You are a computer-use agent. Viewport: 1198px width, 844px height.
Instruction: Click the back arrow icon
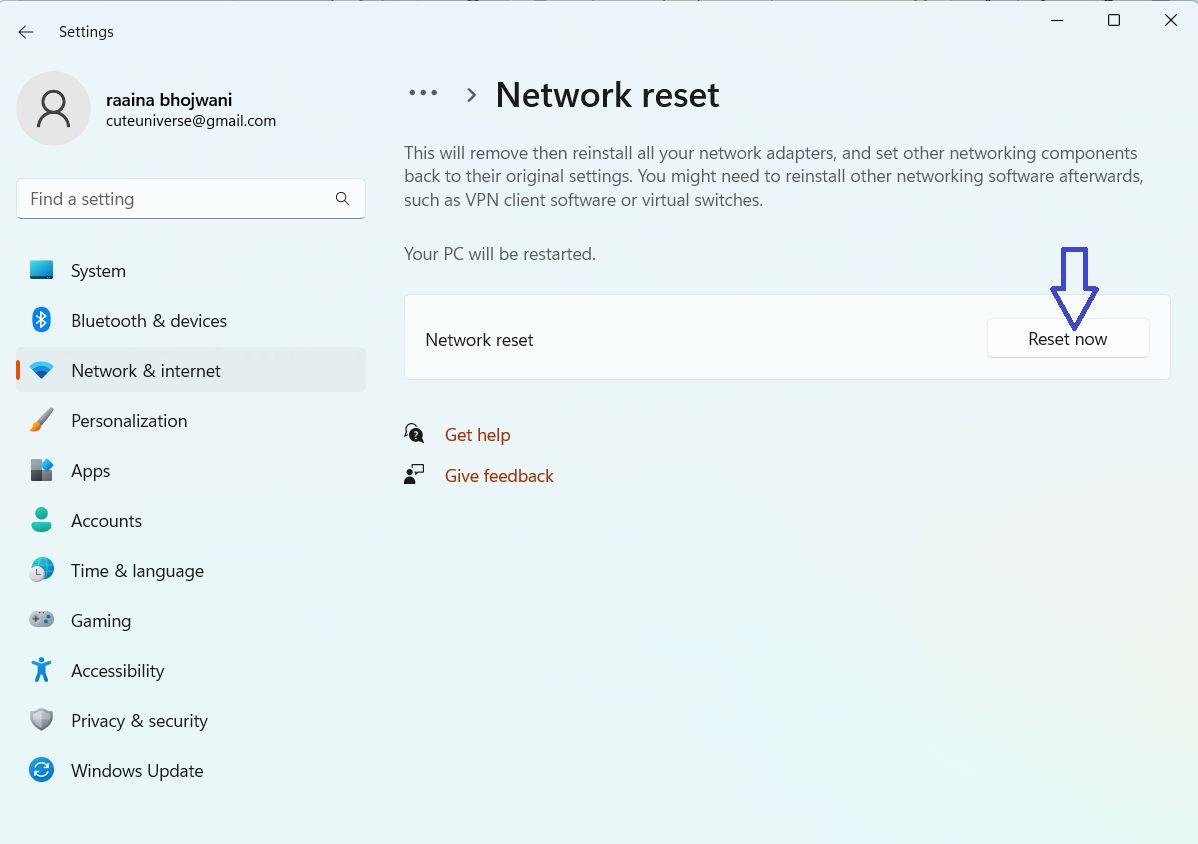click(26, 32)
